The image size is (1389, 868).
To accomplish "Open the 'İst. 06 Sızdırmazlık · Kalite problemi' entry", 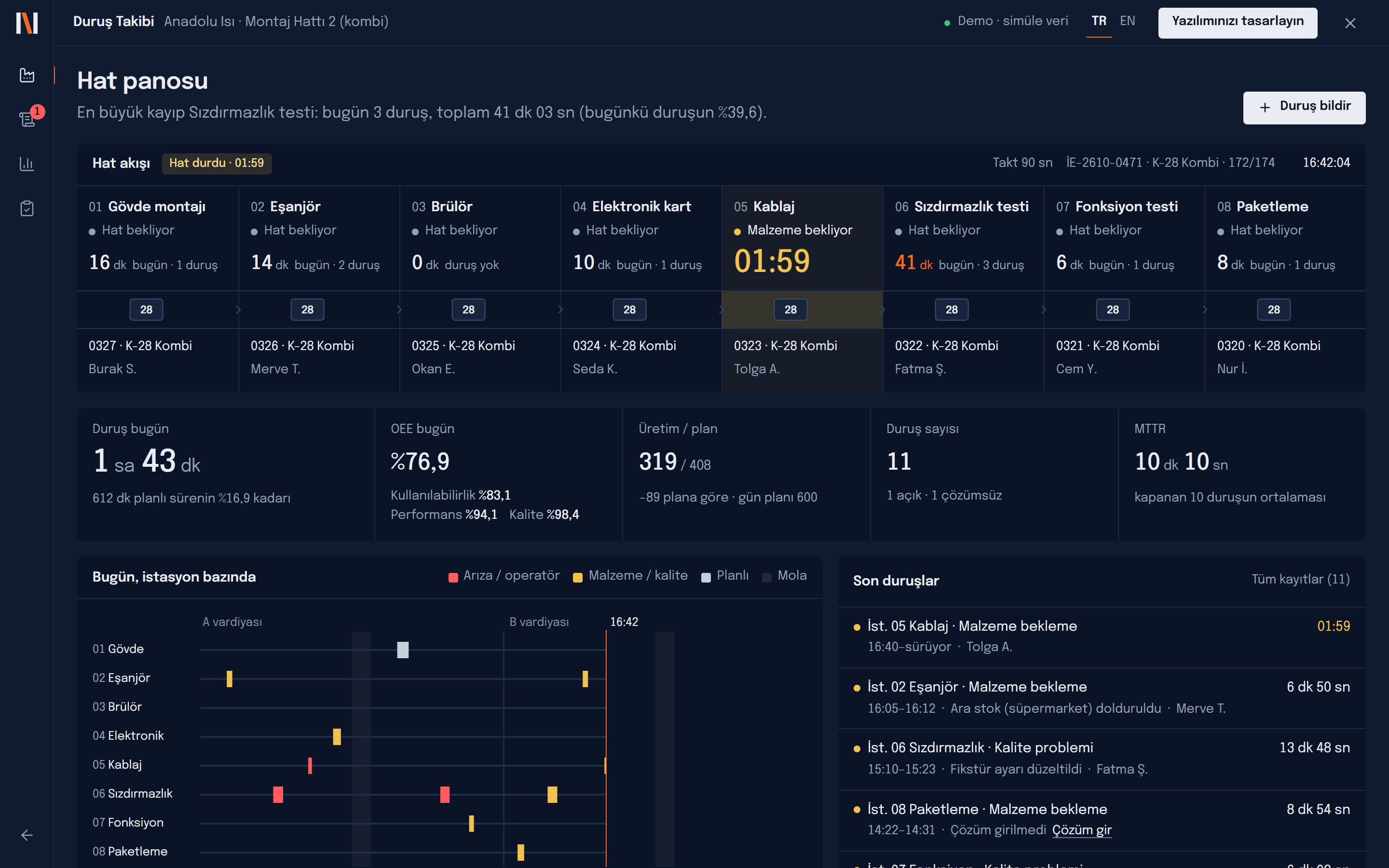I will 1102,759.
